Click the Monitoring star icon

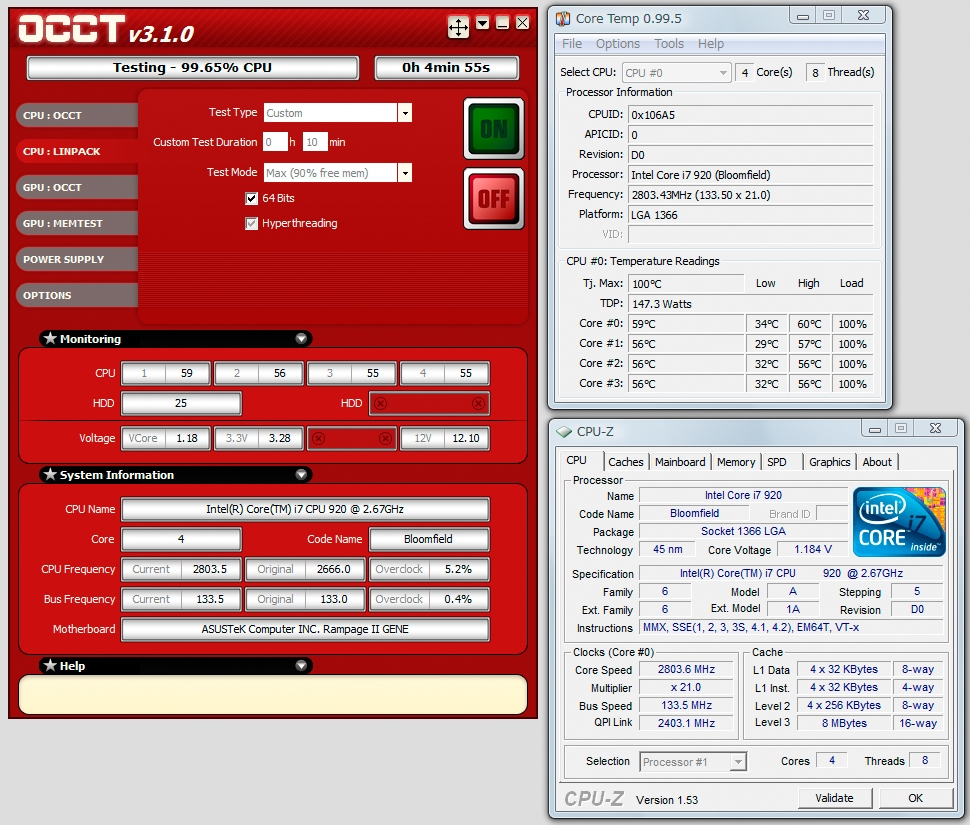tap(50, 338)
